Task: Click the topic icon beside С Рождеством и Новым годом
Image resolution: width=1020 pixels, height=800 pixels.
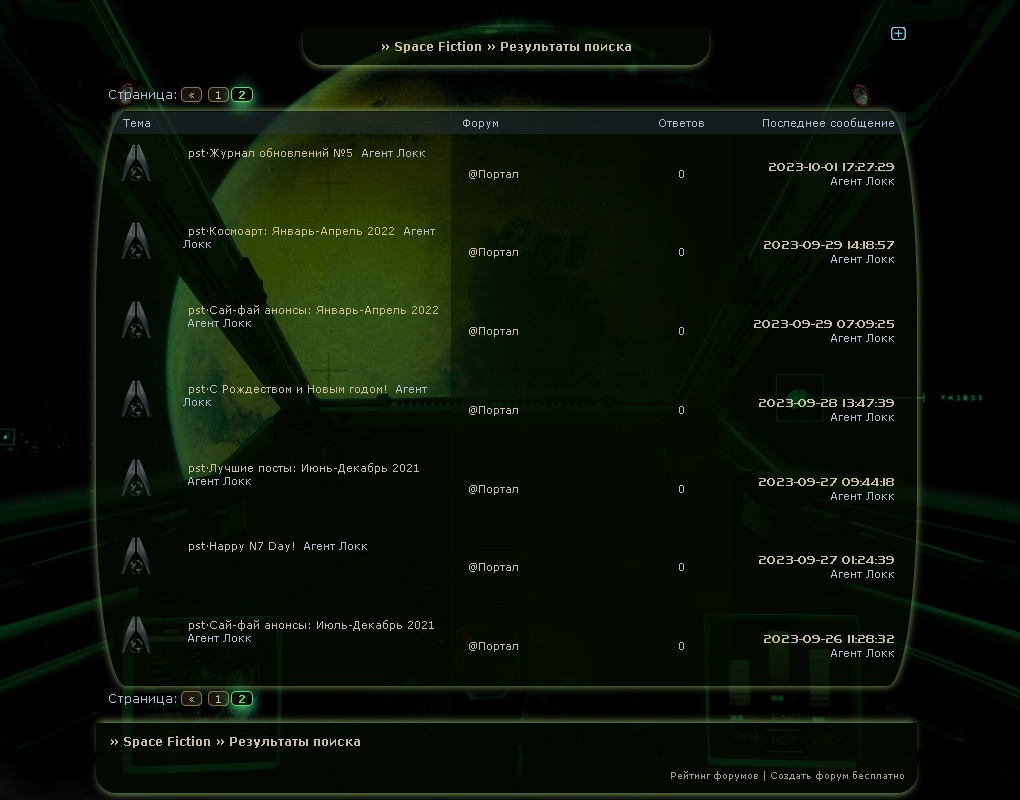Action: 136,399
